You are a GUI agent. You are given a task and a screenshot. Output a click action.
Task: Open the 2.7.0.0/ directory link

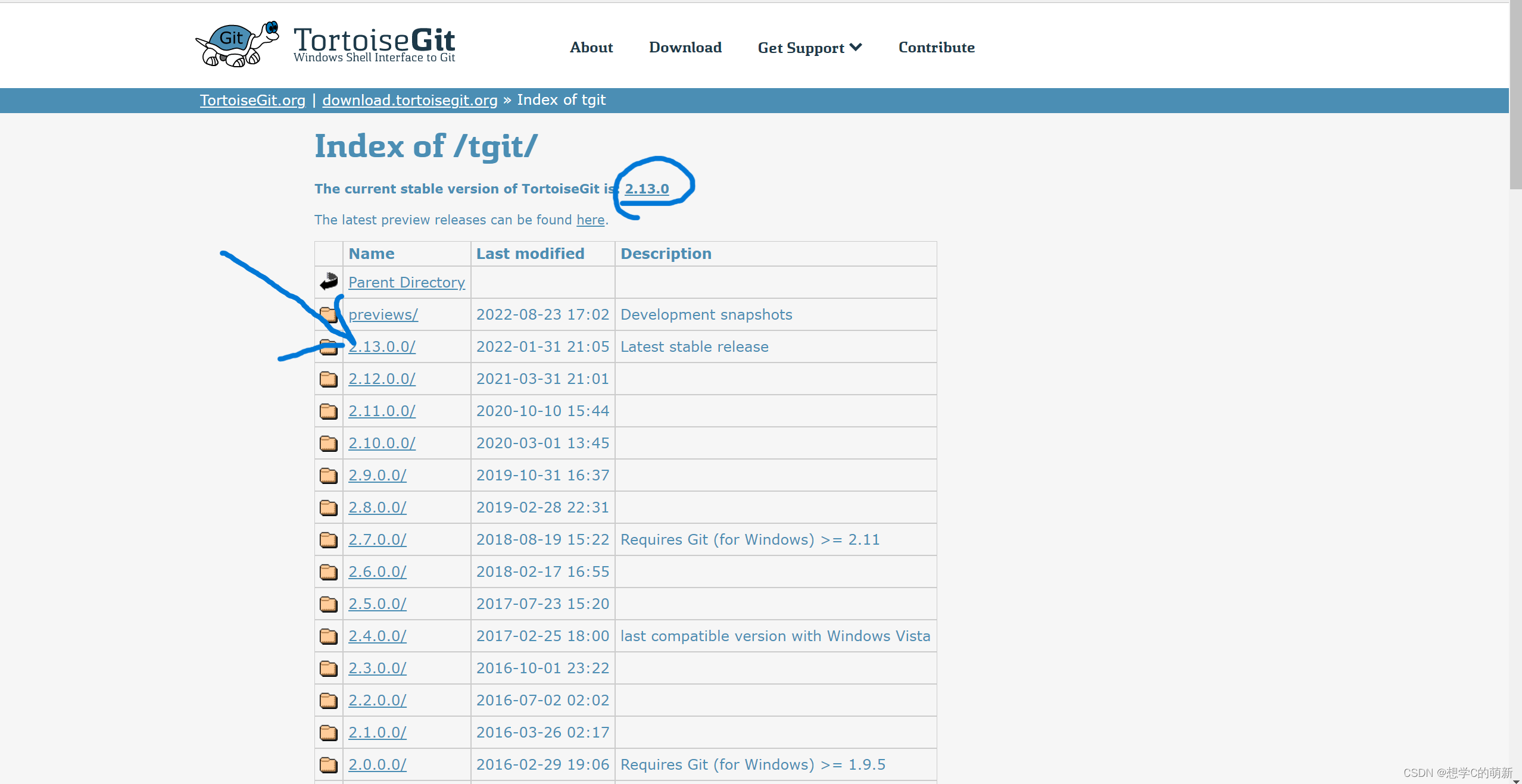click(377, 539)
